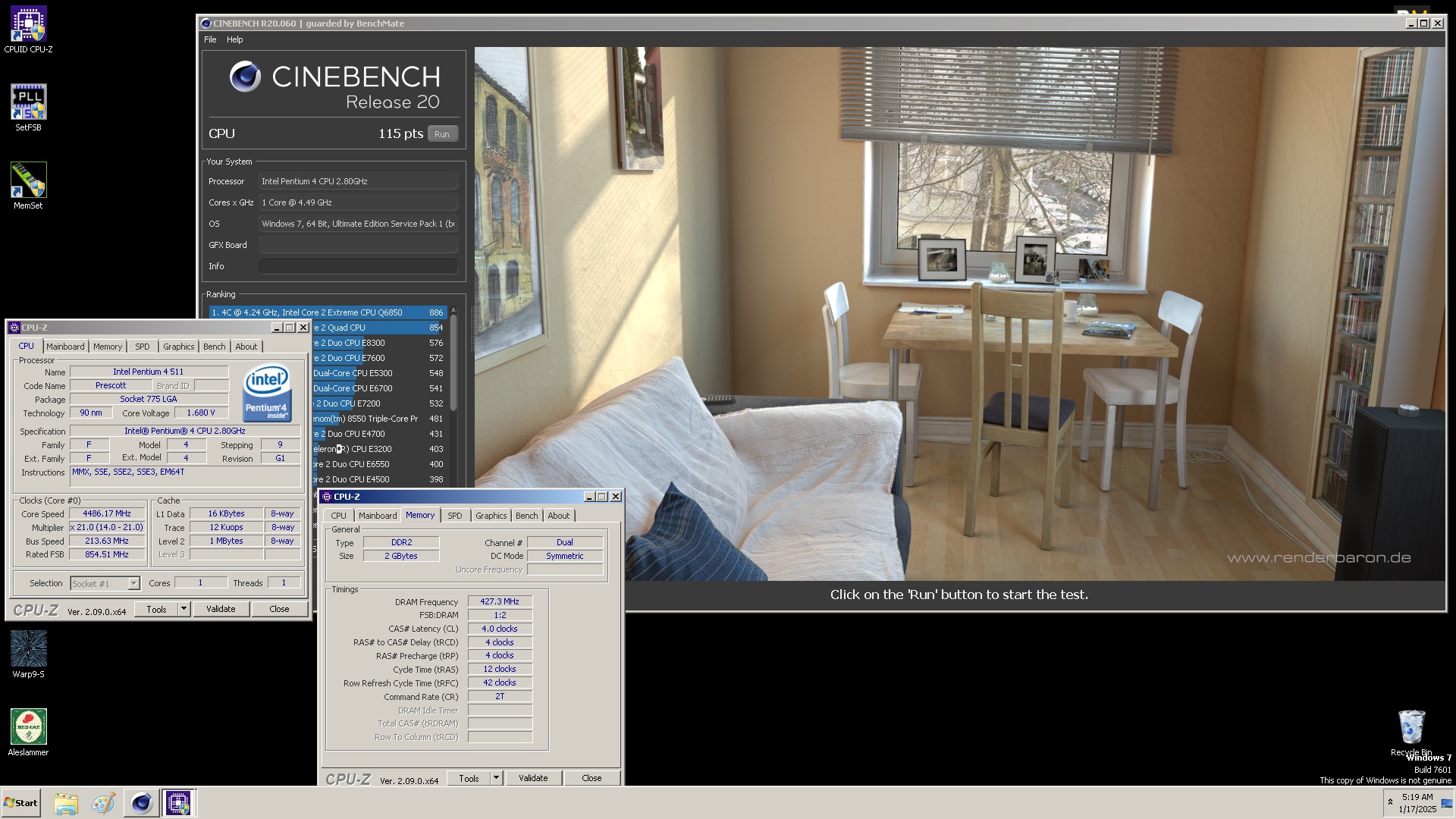The width and height of the screenshot is (1456, 819).
Task: Click the Channel # Dual value
Action: click(x=565, y=542)
